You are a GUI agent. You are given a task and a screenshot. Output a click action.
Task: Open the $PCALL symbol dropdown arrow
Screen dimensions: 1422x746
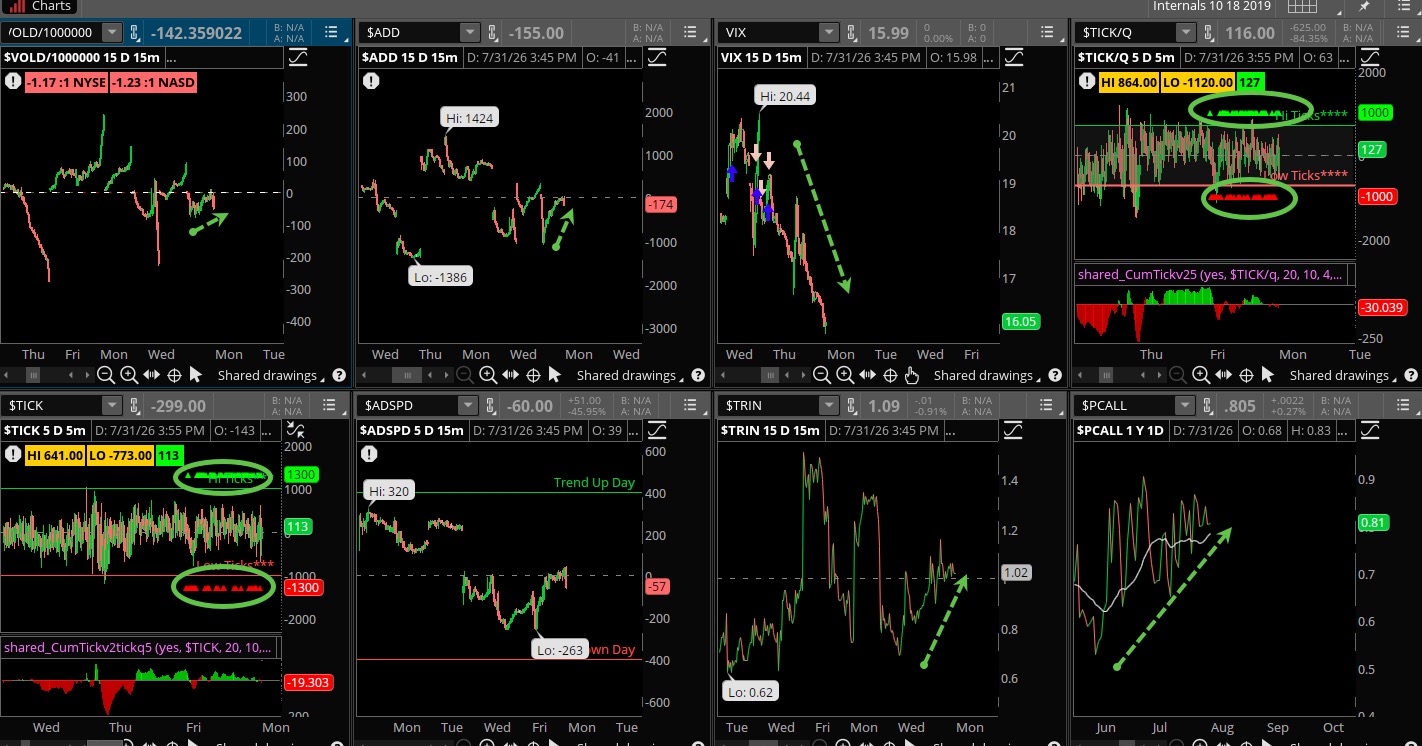click(x=1184, y=405)
